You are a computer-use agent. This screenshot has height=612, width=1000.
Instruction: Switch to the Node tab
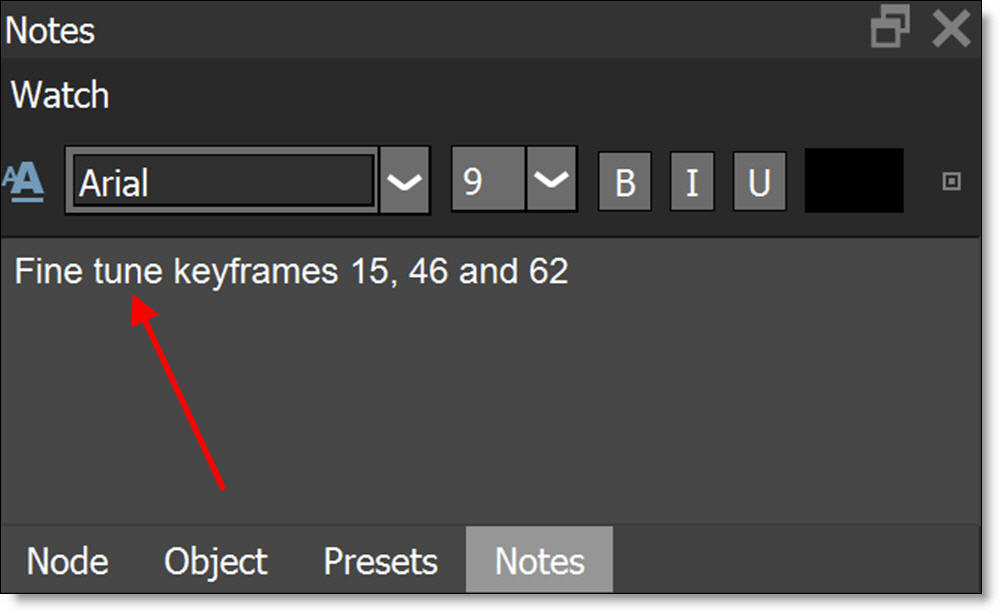(x=68, y=561)
